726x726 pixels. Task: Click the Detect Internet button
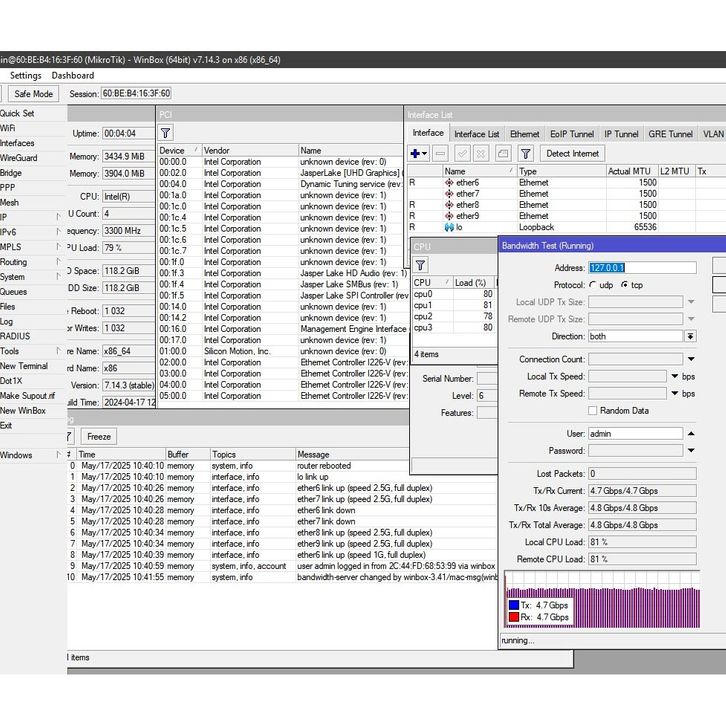(x=573, y=153)
